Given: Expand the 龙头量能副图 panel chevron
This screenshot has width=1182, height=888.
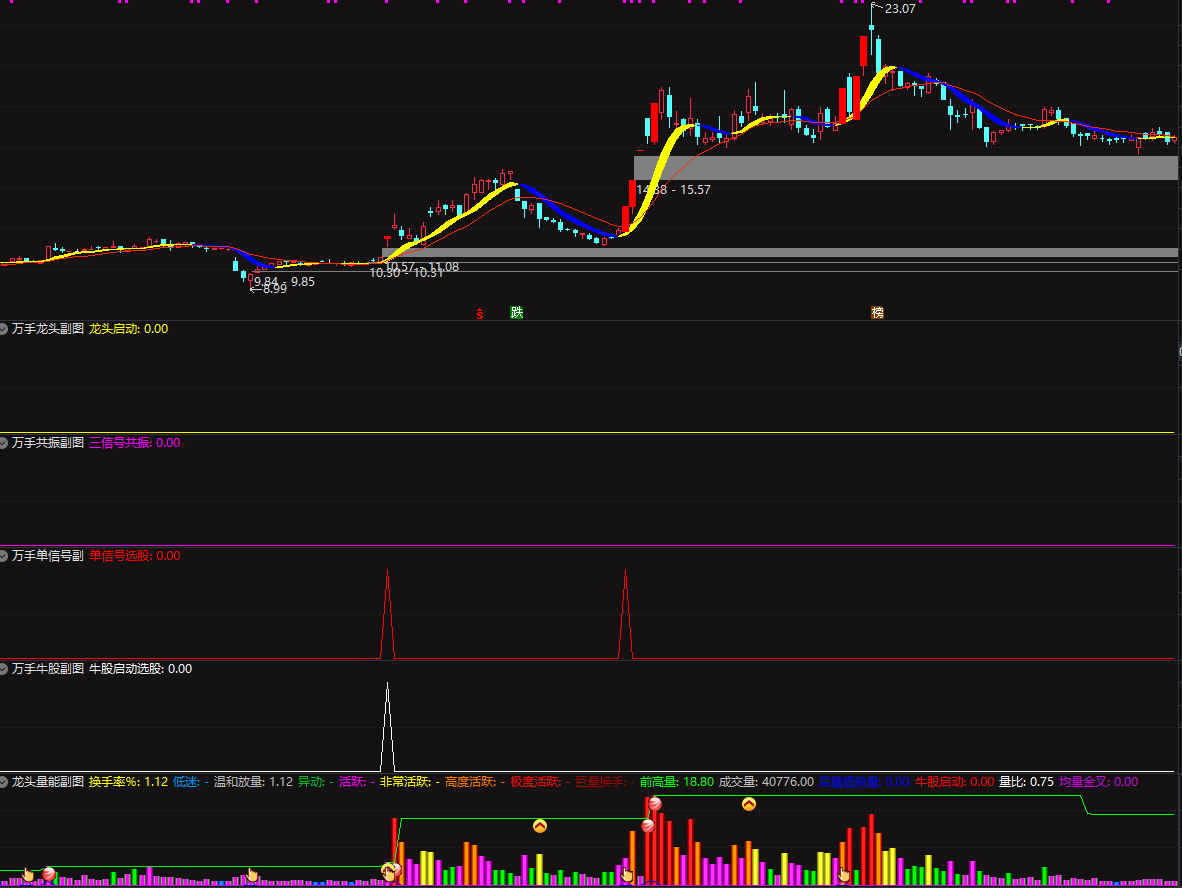Looking at the screenshot, I should pos(4,781).
